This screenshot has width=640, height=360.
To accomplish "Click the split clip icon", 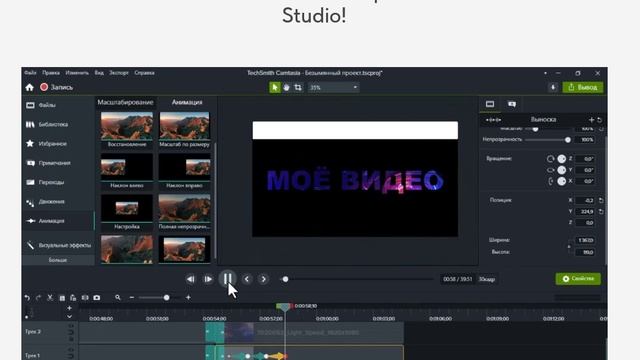I will (x=85, y=298).
